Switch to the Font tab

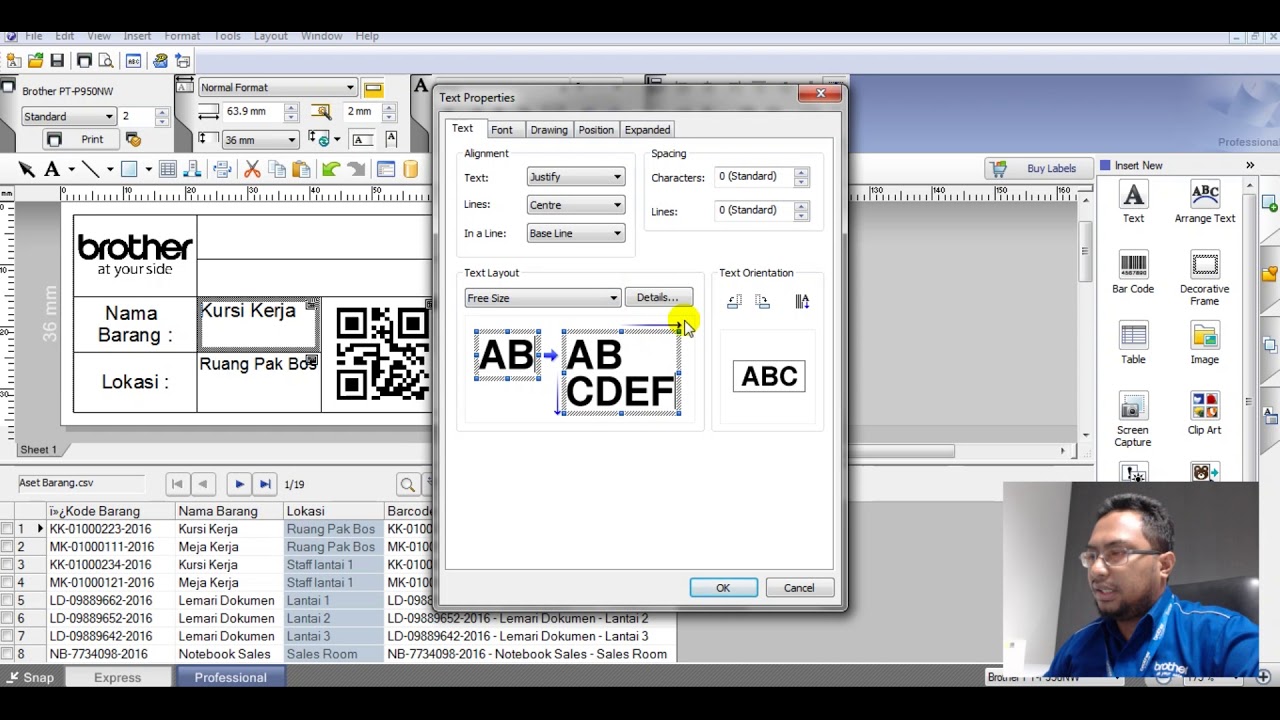pos(501,130)
